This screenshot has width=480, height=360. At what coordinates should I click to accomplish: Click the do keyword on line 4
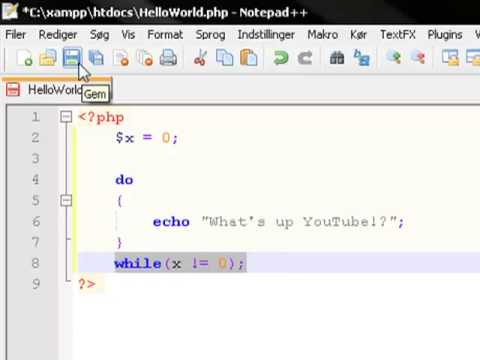click(124, 180)
